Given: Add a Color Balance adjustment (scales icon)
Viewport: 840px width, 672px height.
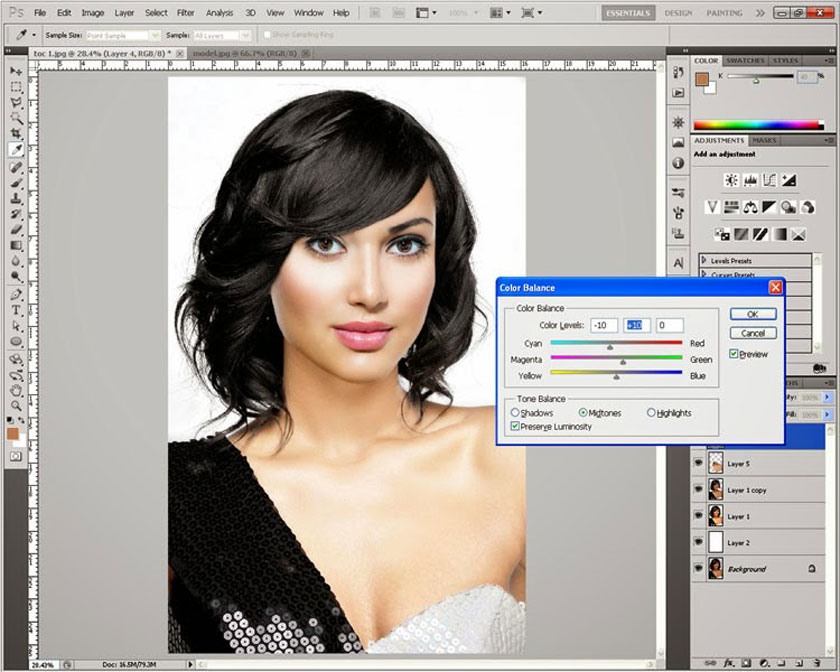Looking at the screenshot, I should click(750, 207).
